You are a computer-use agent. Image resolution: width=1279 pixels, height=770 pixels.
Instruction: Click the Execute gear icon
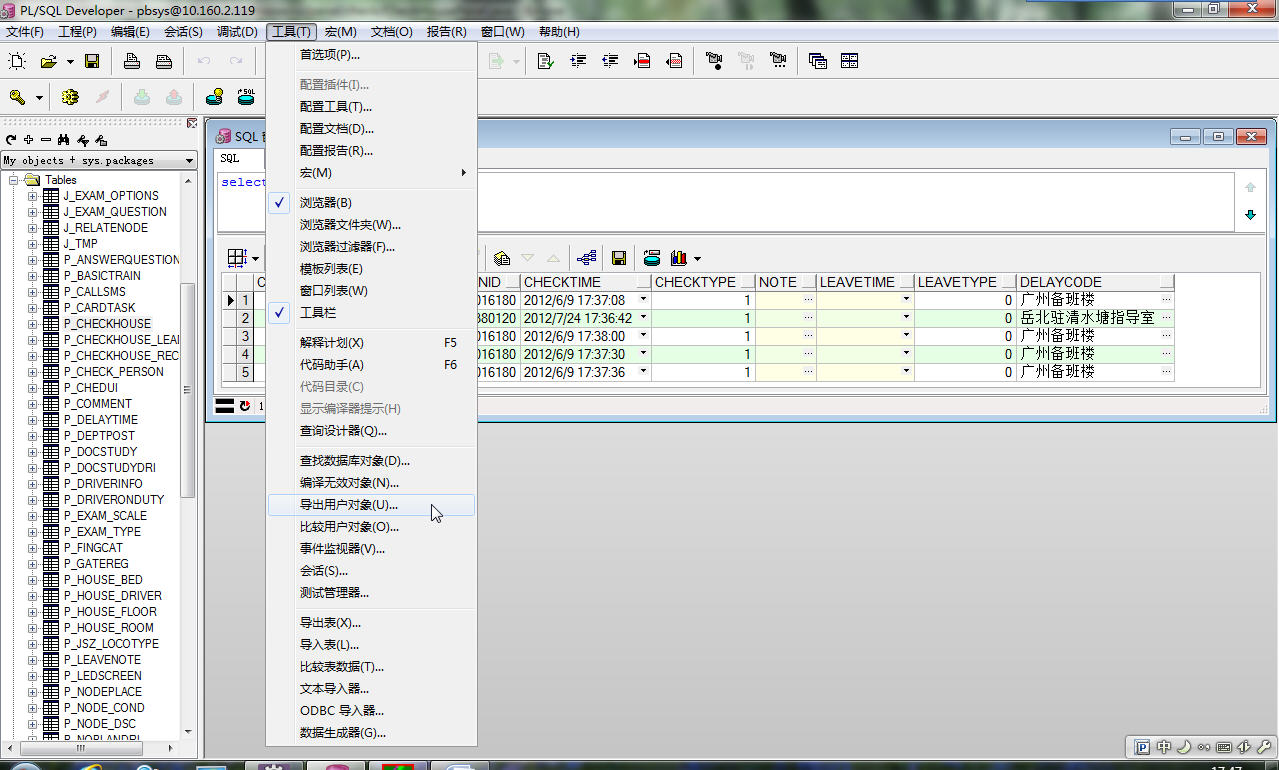point(70,97)
